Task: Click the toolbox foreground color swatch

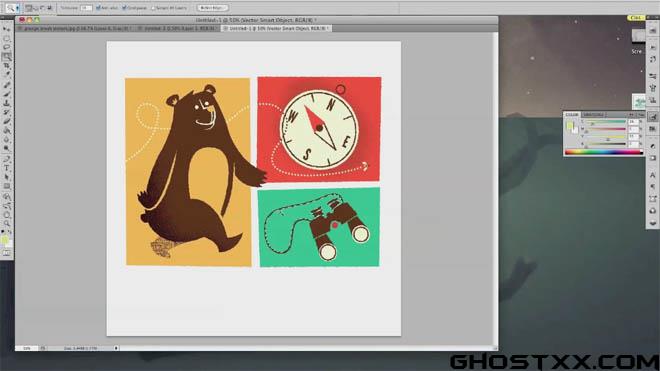Action: tap(5, 240)
